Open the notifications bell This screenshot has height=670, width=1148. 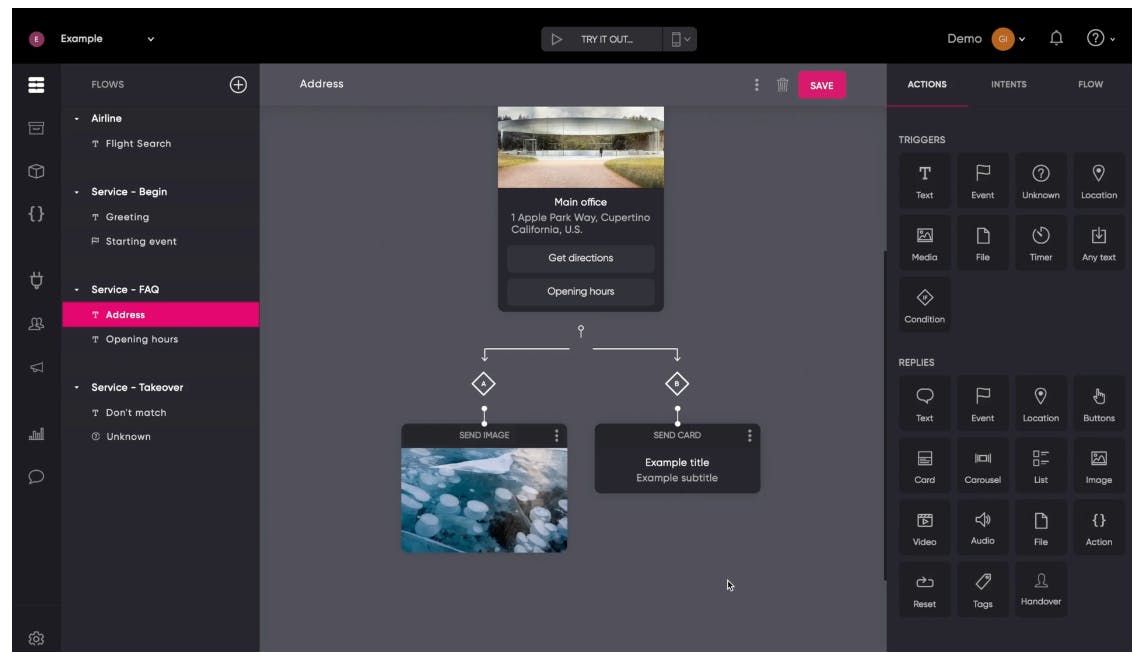1056,38
